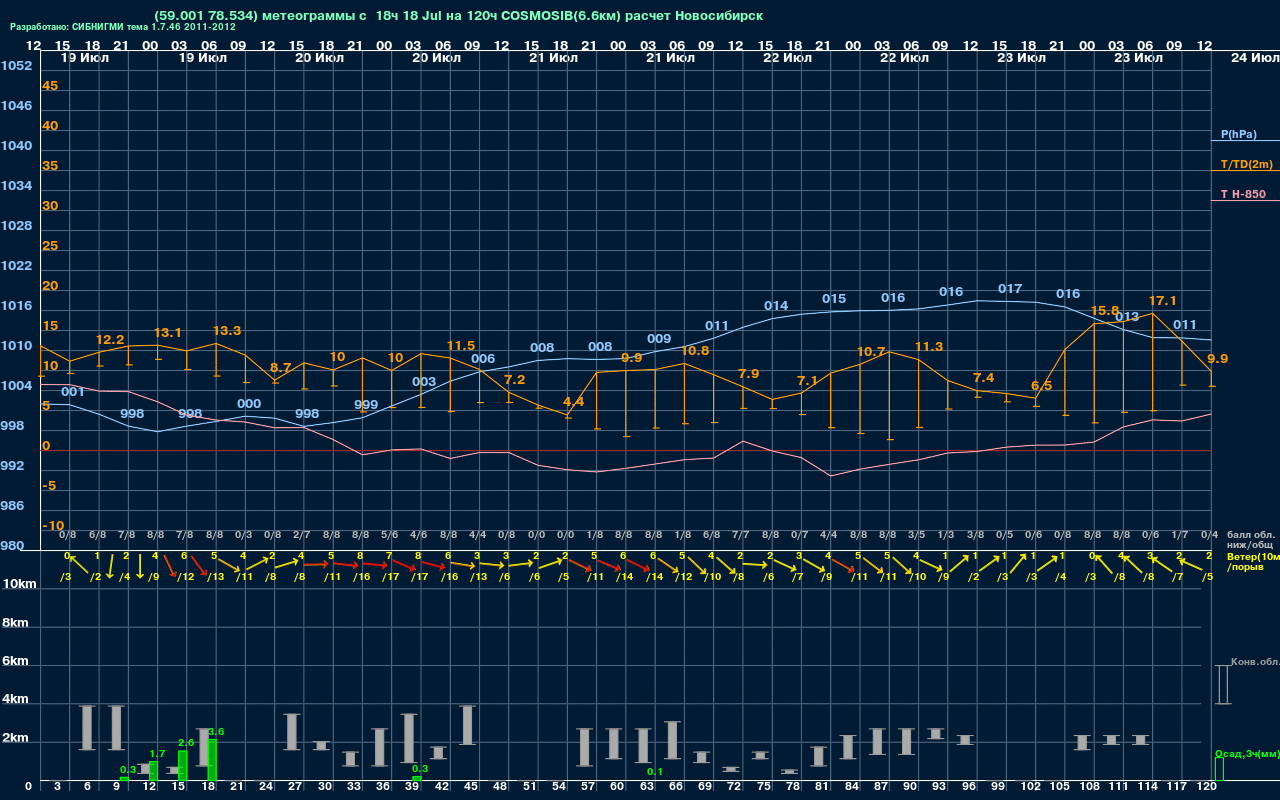The width and height of the screenshot is (1280, 800).
Task: Click forecast hour 120 on bottom axis
Action: coord(1207,788)
